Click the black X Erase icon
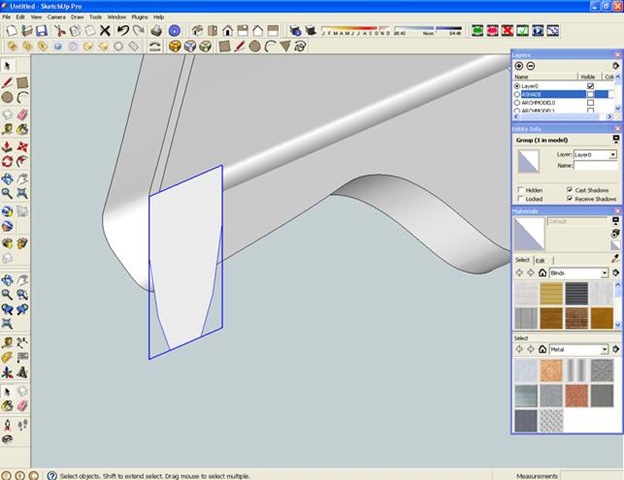Viewport: 624px width, 480px height. [x=105, y=31]
